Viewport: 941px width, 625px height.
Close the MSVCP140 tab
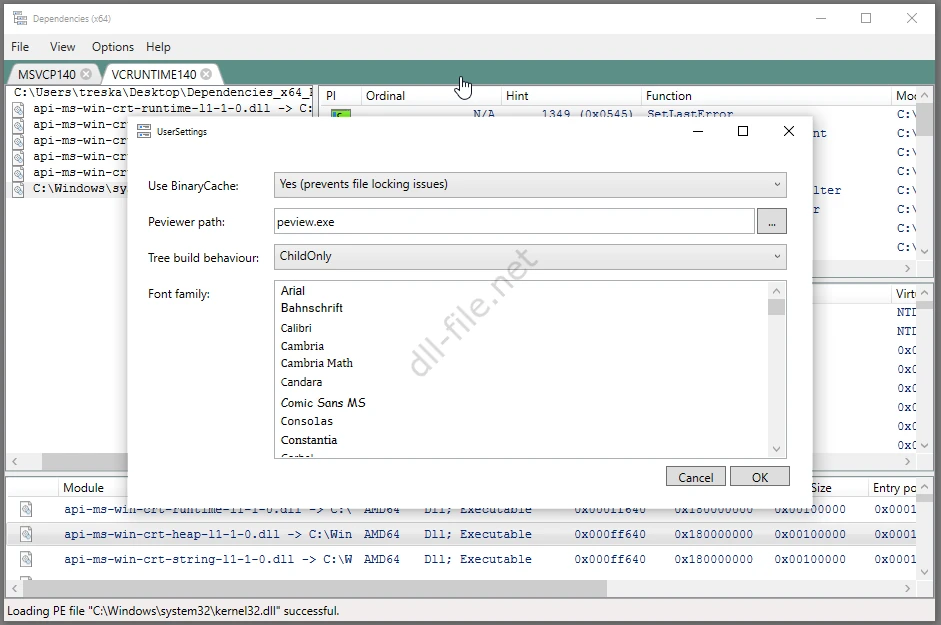[86, 74]
